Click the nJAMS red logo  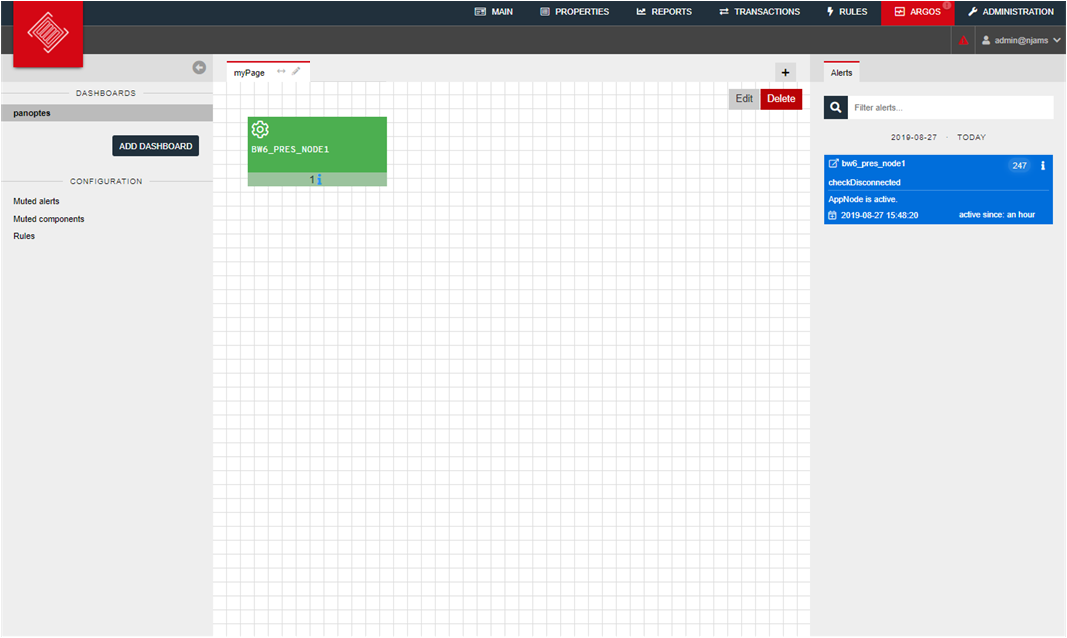(48, 33)
